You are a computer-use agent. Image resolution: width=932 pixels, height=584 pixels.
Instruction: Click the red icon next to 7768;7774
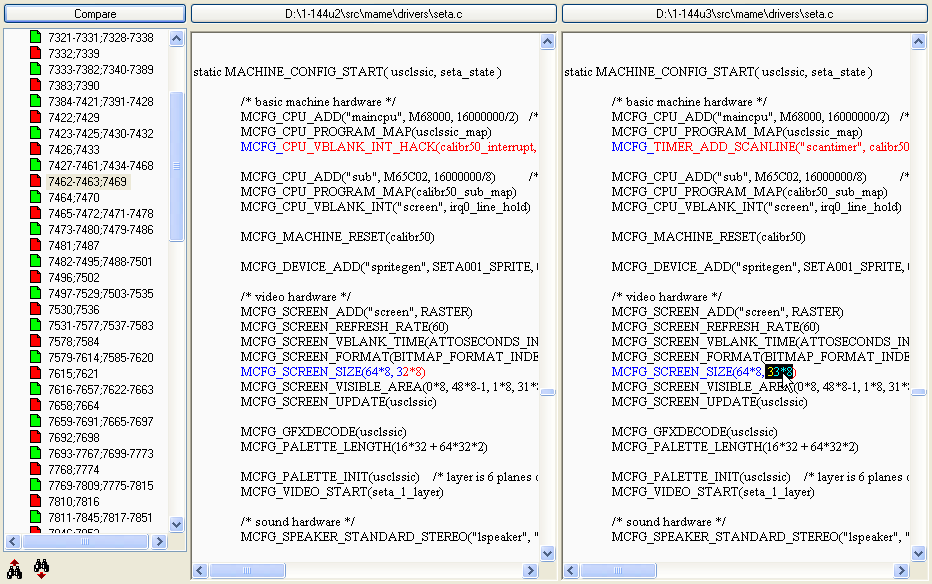35,470
